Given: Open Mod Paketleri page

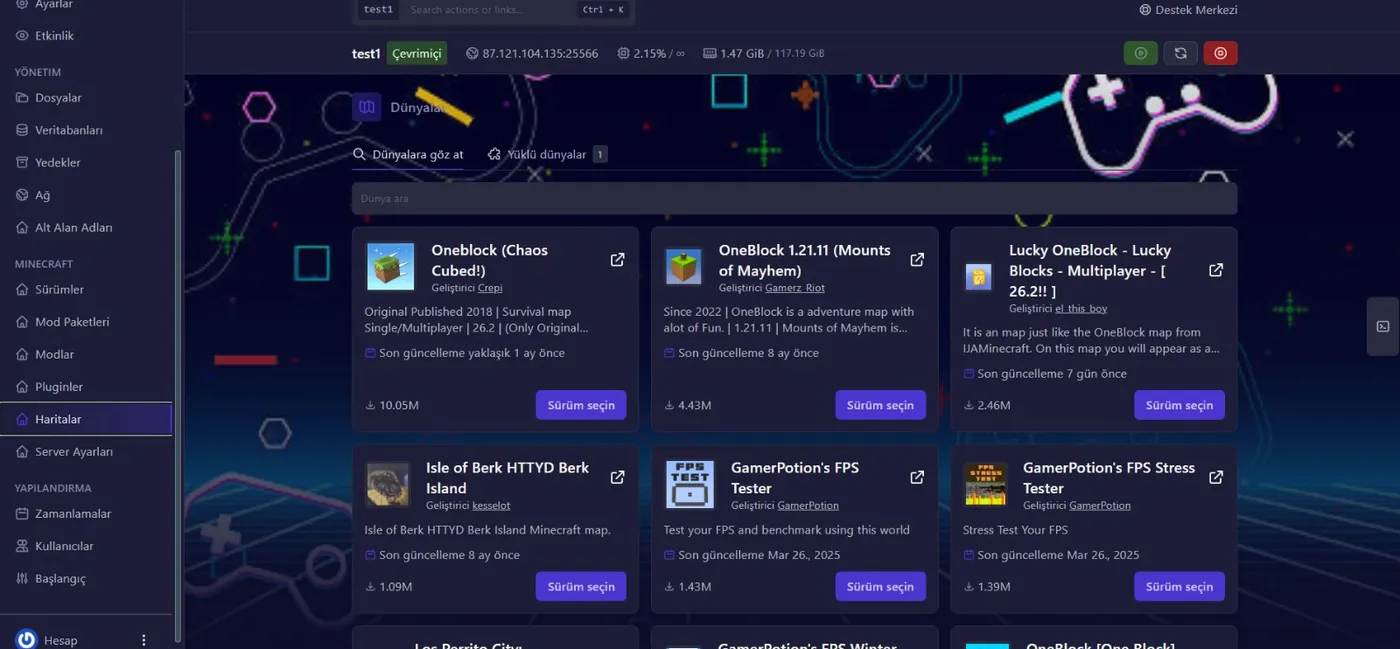Looking at the screenshot, I should [72, 322].
